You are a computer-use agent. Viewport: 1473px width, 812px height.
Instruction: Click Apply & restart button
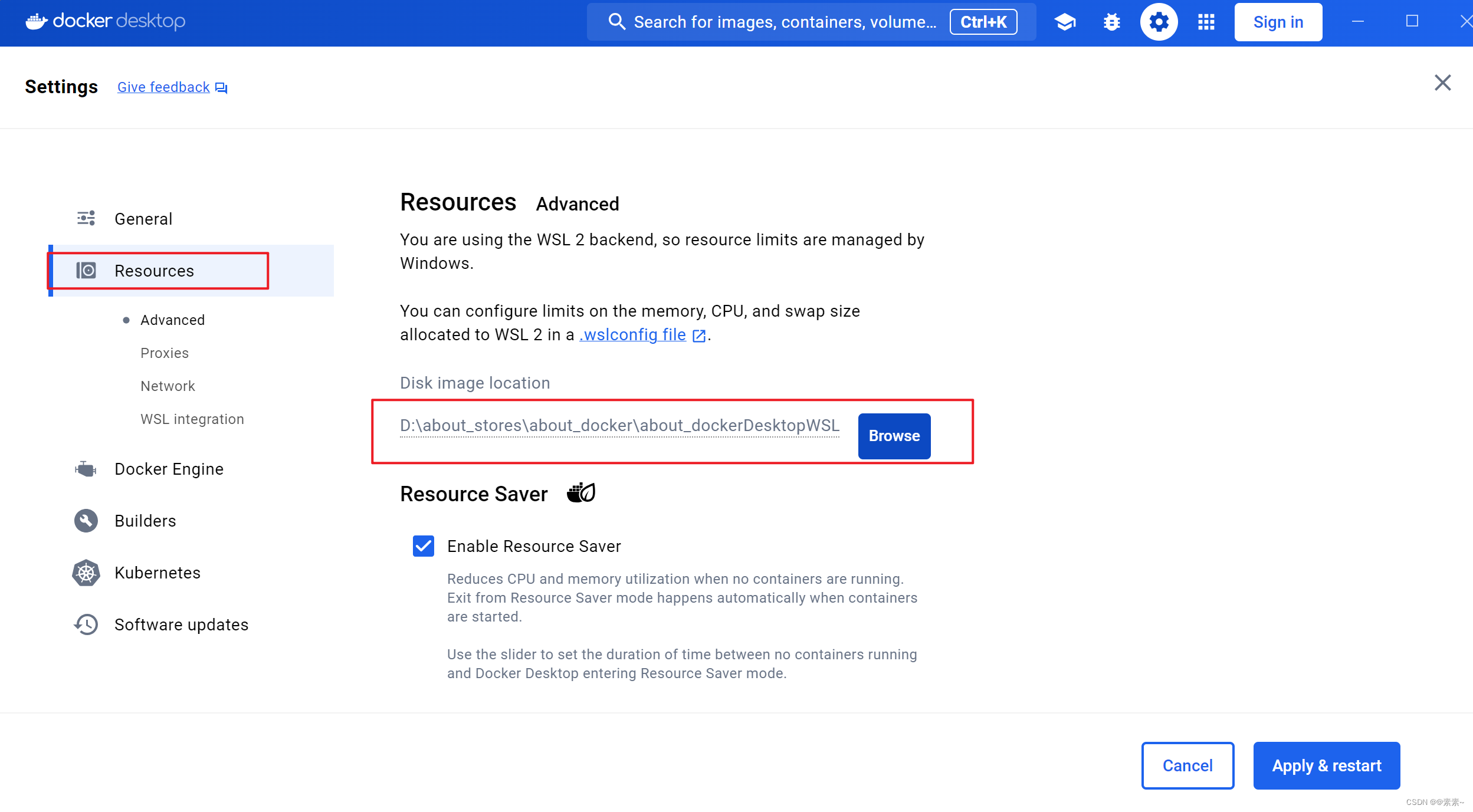coord(1326,765)
